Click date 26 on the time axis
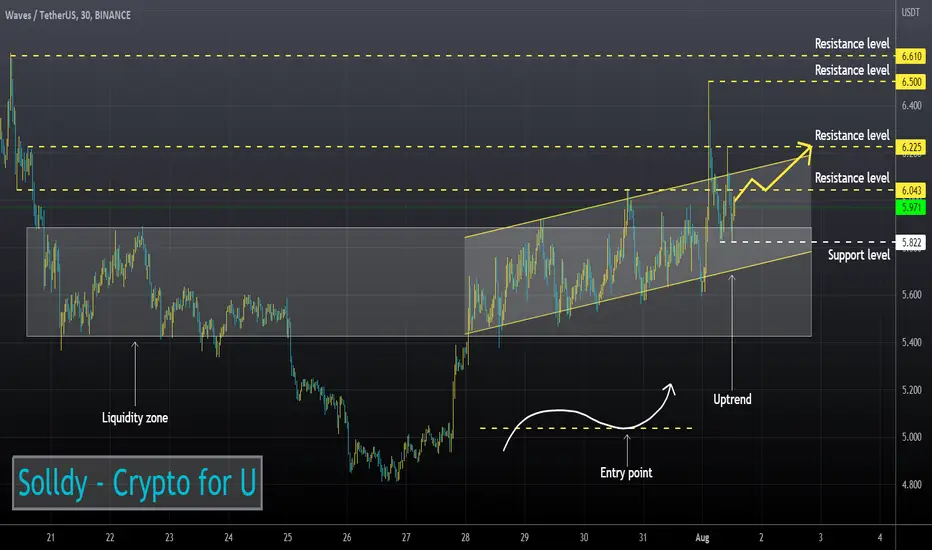 (x=347, y=538)
